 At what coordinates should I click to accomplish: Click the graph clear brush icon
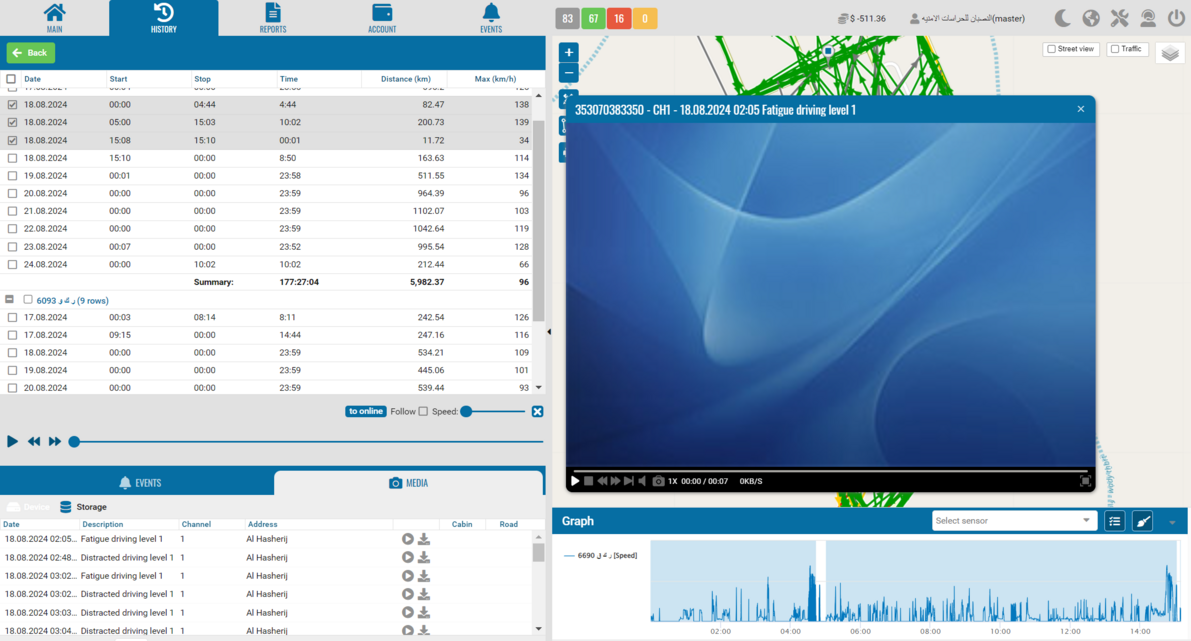[1143, 521]
